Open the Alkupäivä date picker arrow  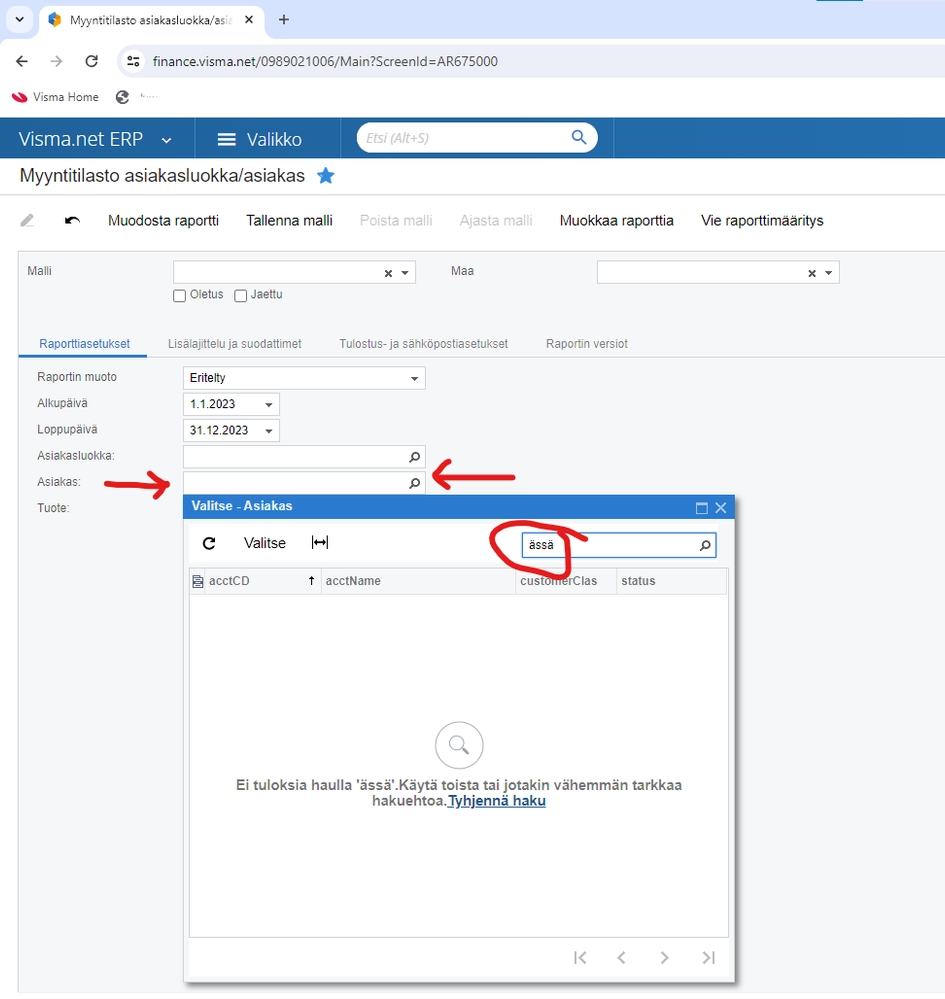(x=269, y=405)
